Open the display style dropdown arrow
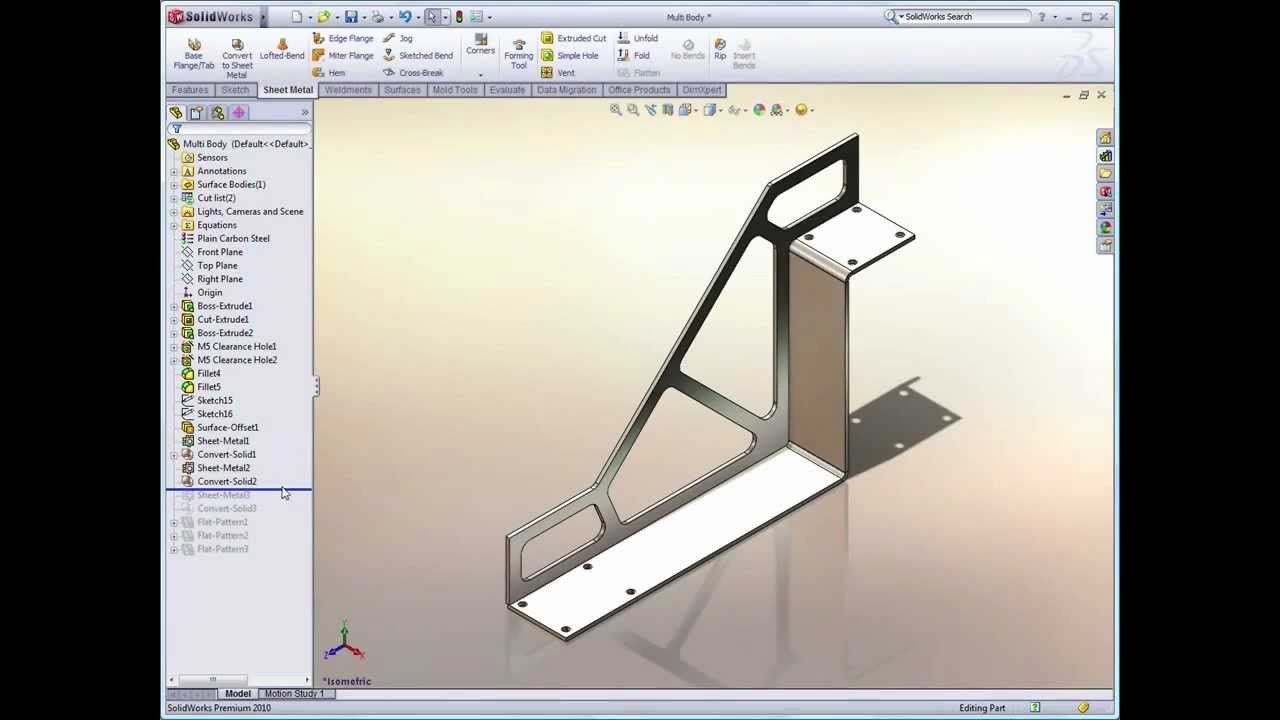 (720, 110)
